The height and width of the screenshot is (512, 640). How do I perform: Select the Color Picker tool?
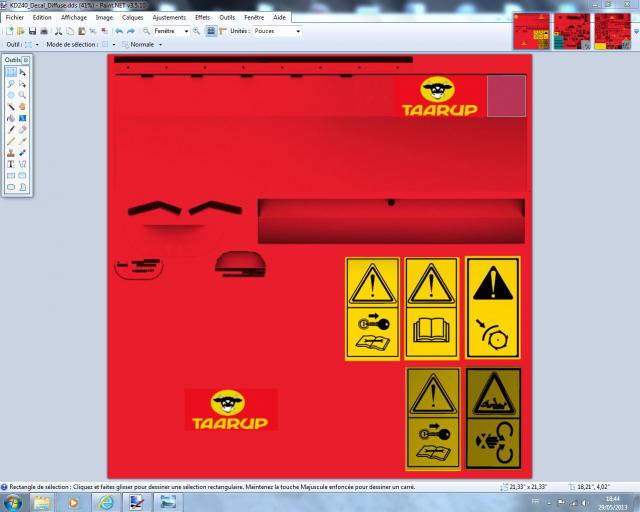click(x=22, y=141)
